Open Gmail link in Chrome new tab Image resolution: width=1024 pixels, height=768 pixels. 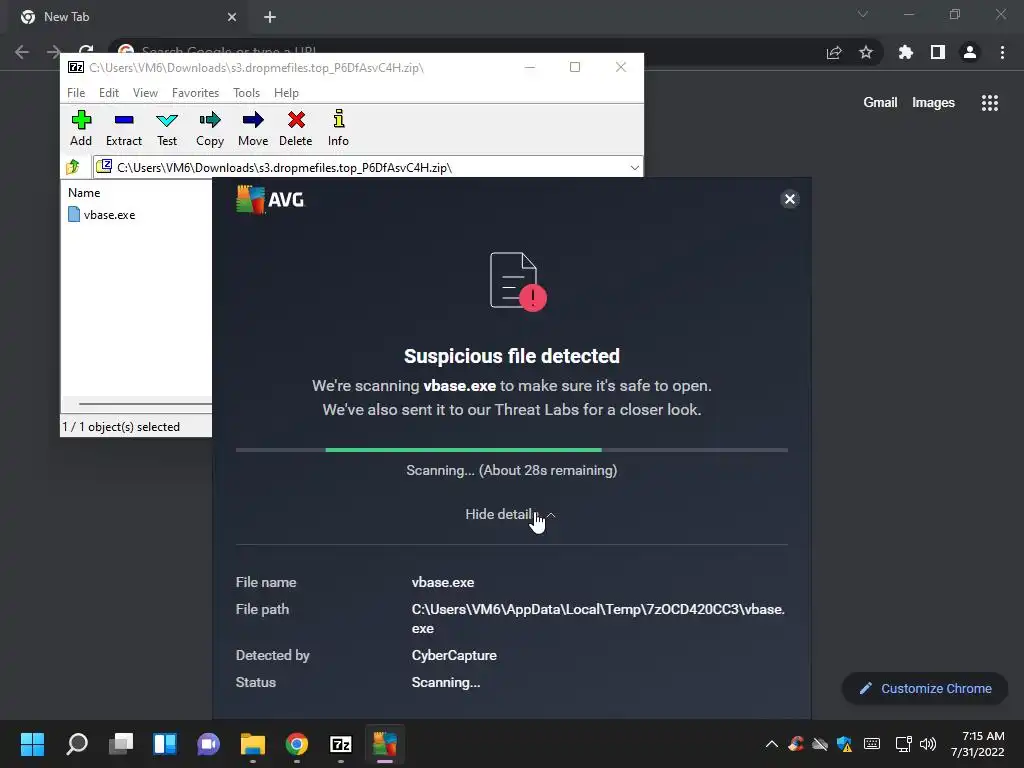(x=880, y=103)
